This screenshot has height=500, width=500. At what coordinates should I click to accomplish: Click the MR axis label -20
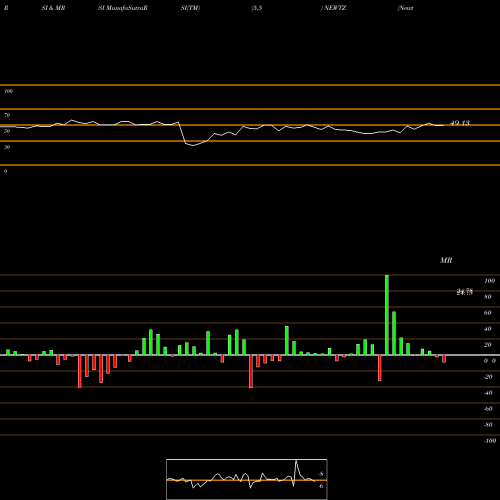(x=488, y=377)
